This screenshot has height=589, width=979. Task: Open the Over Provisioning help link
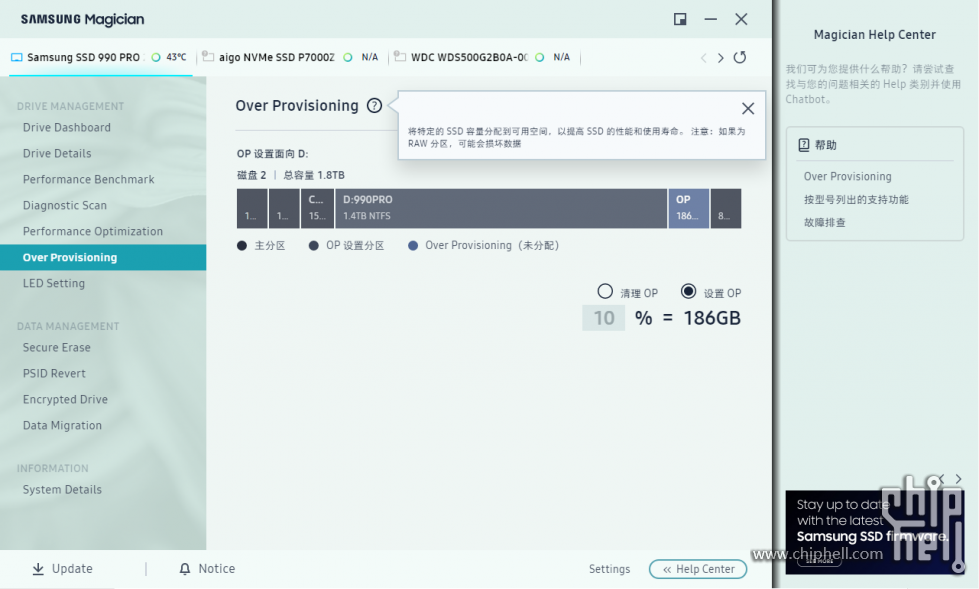847,177
